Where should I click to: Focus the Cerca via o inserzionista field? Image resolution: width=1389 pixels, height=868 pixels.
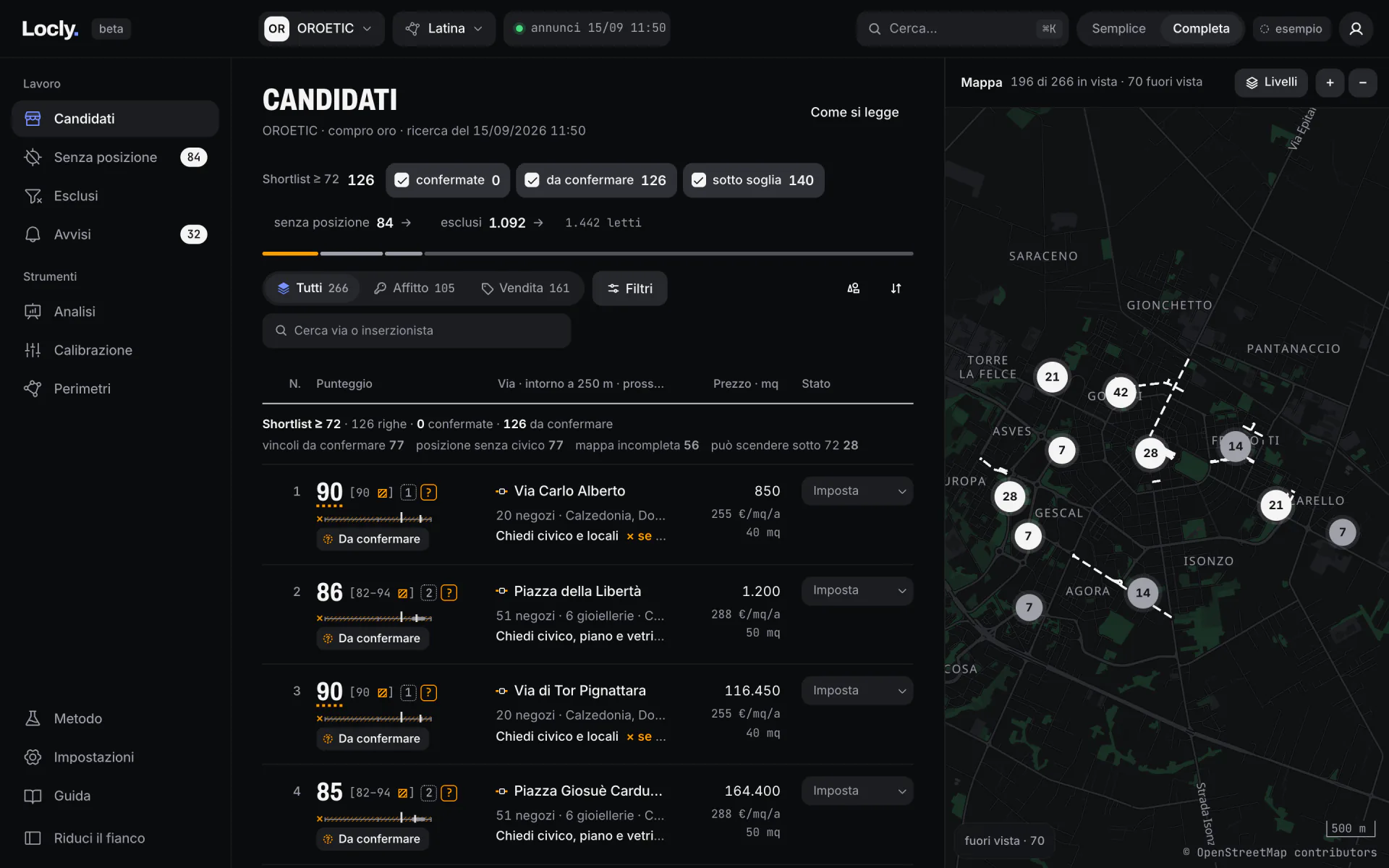[417, 331]
